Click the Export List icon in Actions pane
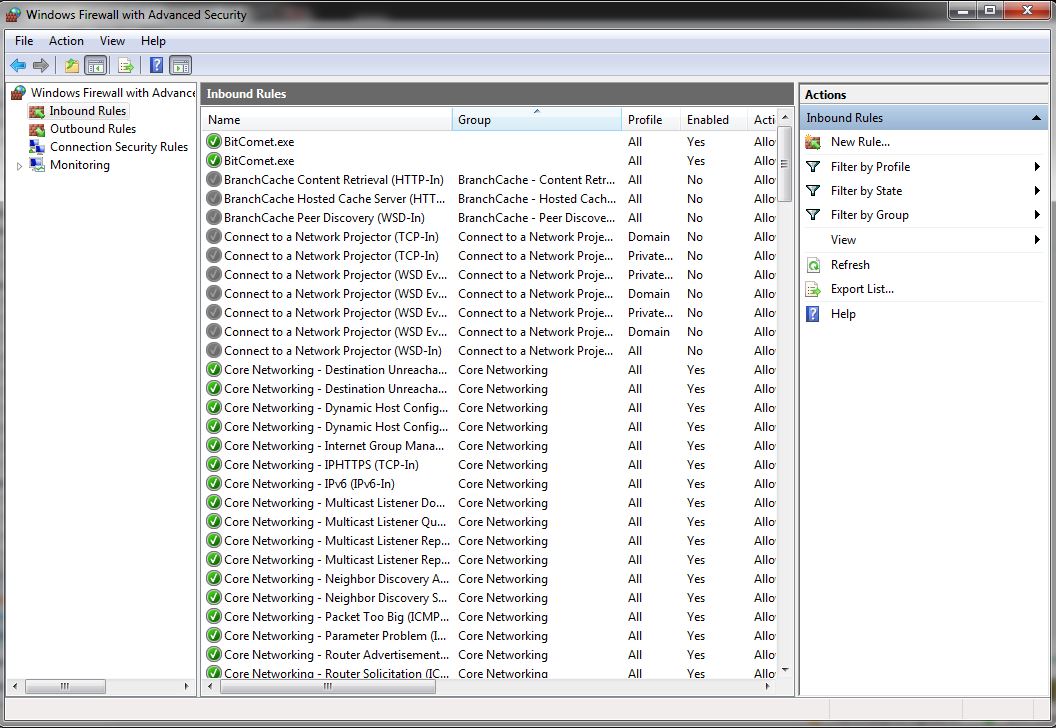Viewport: 1056px width, 728px height. click(814, 290)
